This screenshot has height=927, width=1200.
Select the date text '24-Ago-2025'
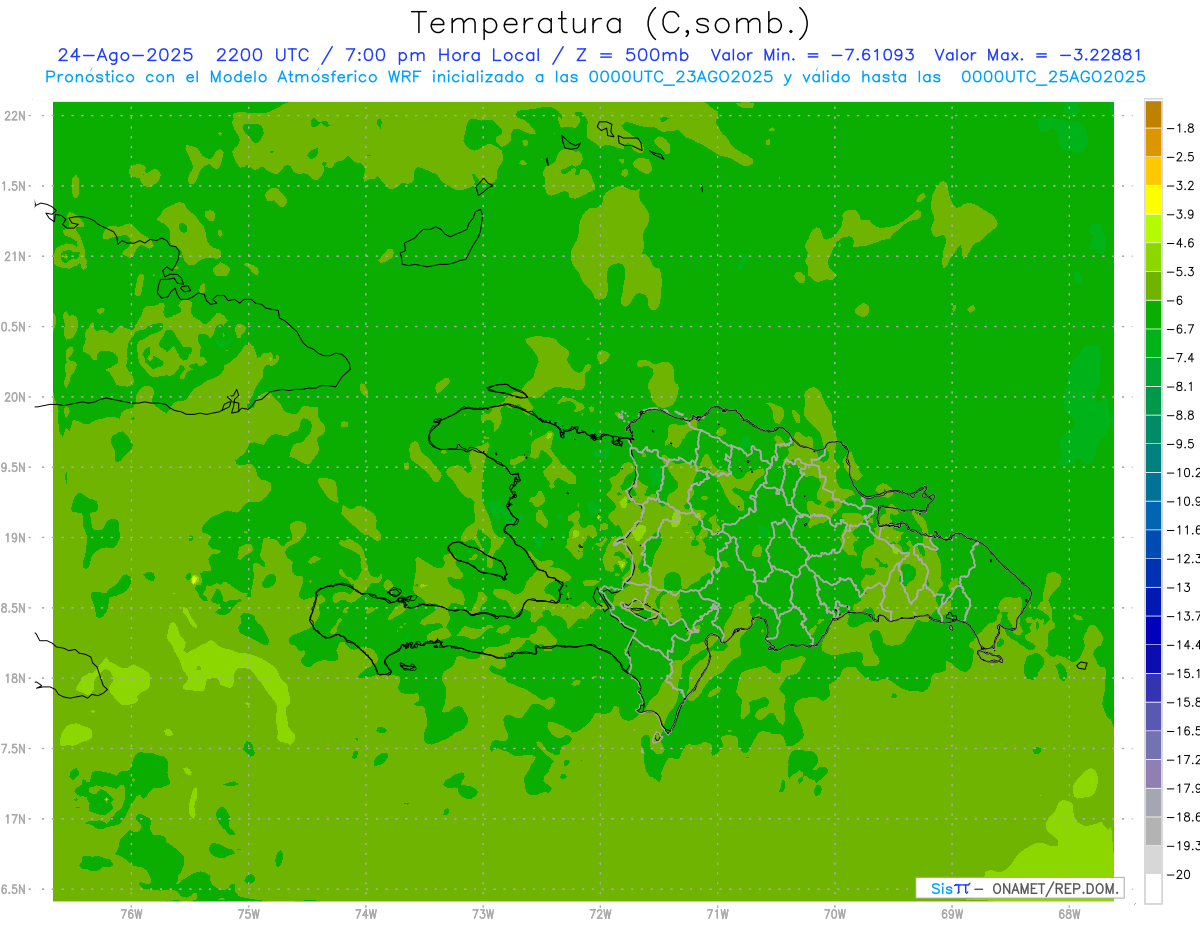125,55
